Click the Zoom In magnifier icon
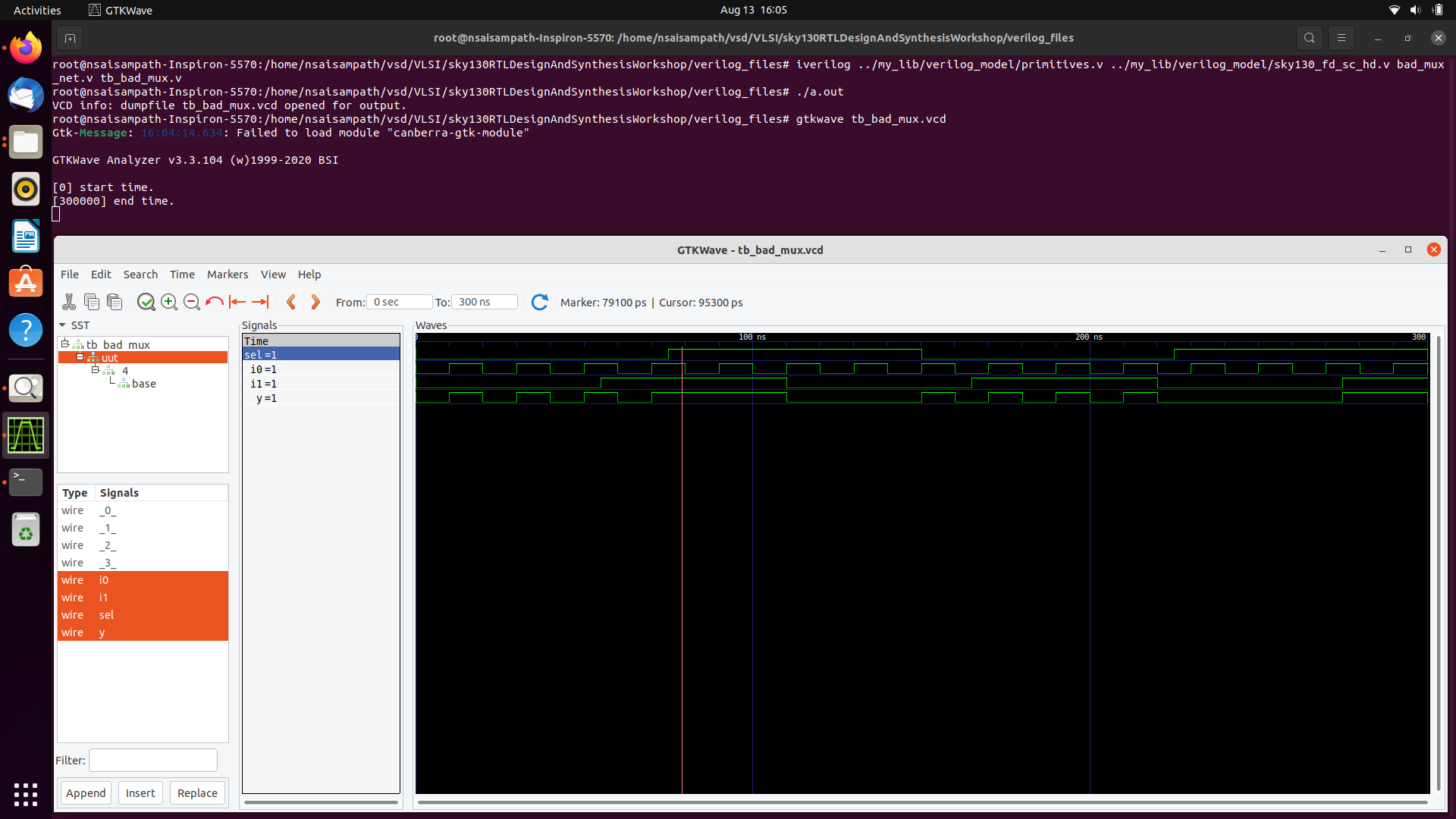This screenshot has height=819, width=1456. tap(169, 302)
